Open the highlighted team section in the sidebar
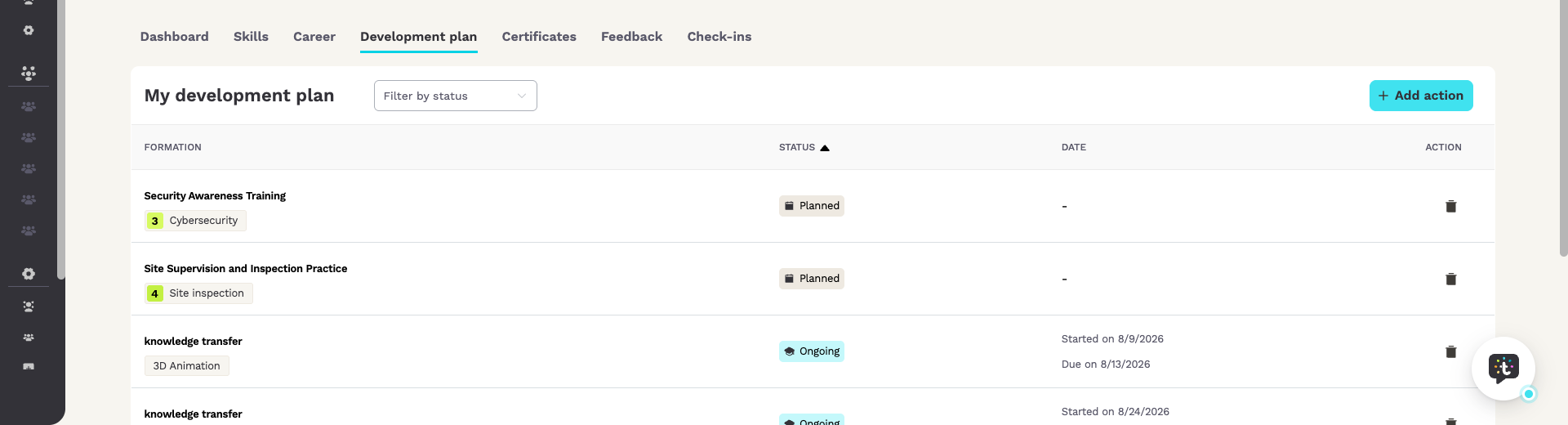 tap(29, 73)
